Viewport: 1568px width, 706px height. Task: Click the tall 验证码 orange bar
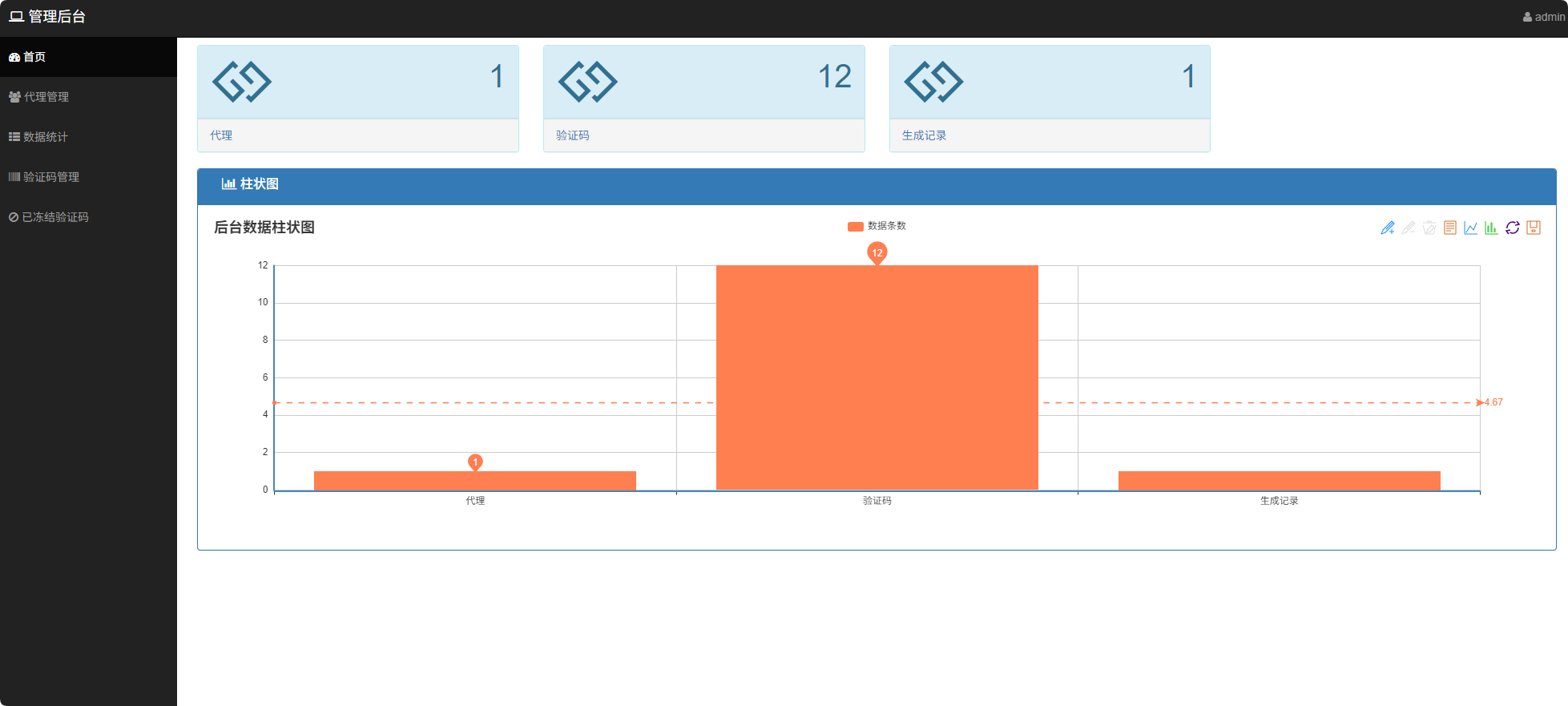877,377
